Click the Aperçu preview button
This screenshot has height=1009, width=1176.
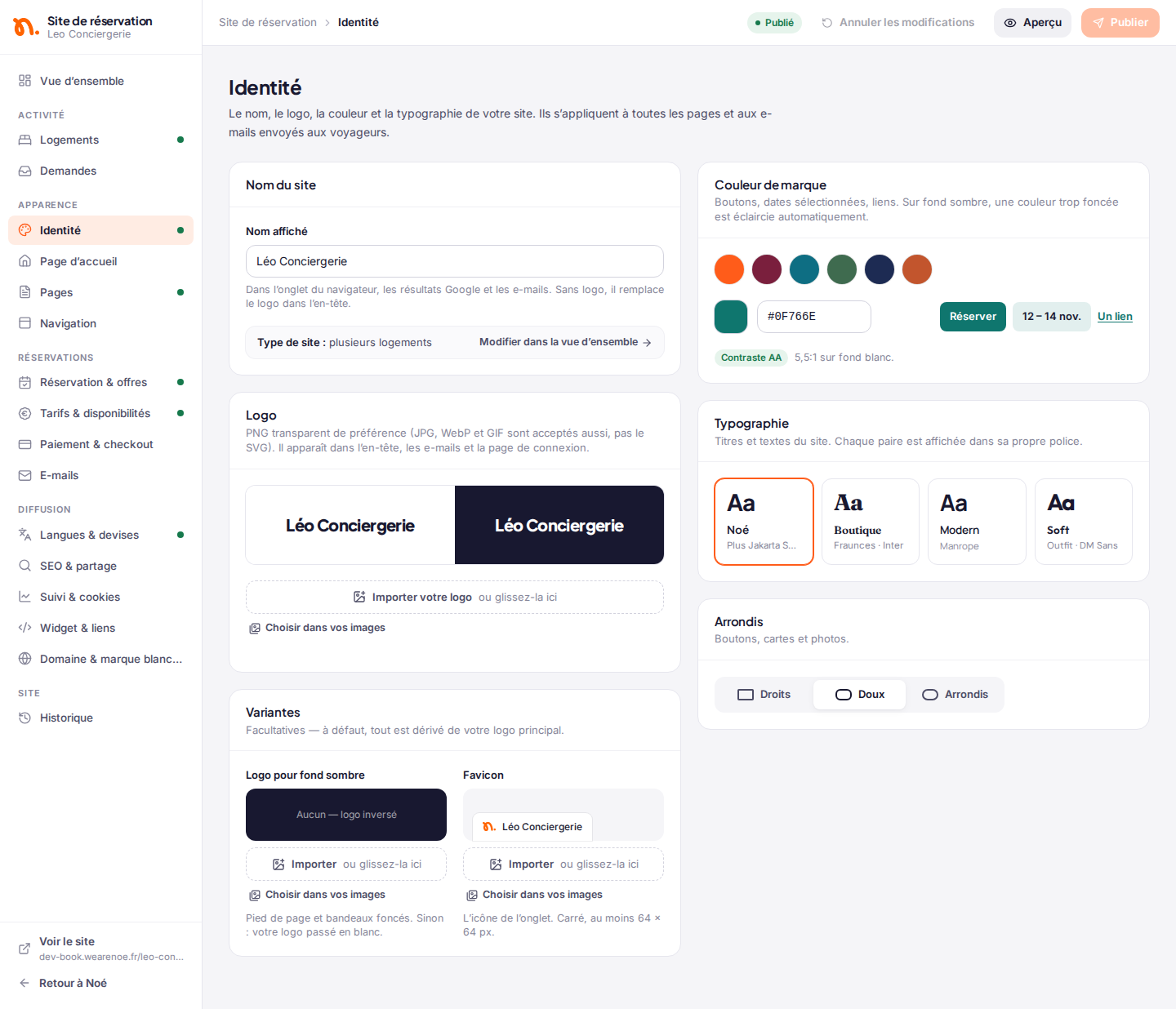pos(1032,23)
